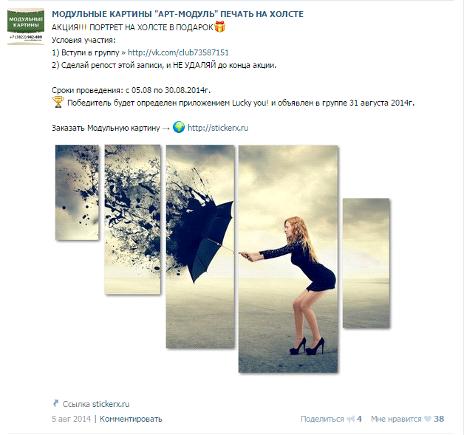Click the second canvas panel with splatter
Screen dimensions: 464x435
pos(132,219)
